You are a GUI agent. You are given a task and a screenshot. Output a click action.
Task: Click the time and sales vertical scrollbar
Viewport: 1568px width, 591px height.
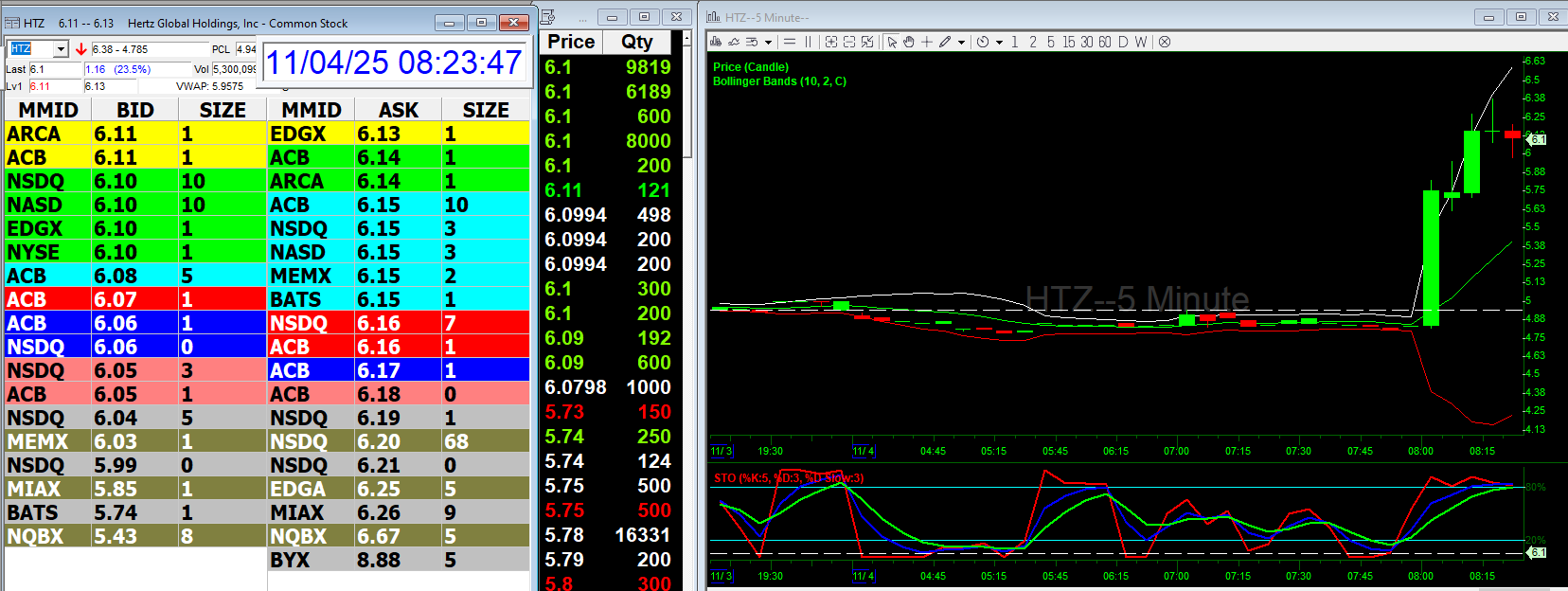pos(688,95)
